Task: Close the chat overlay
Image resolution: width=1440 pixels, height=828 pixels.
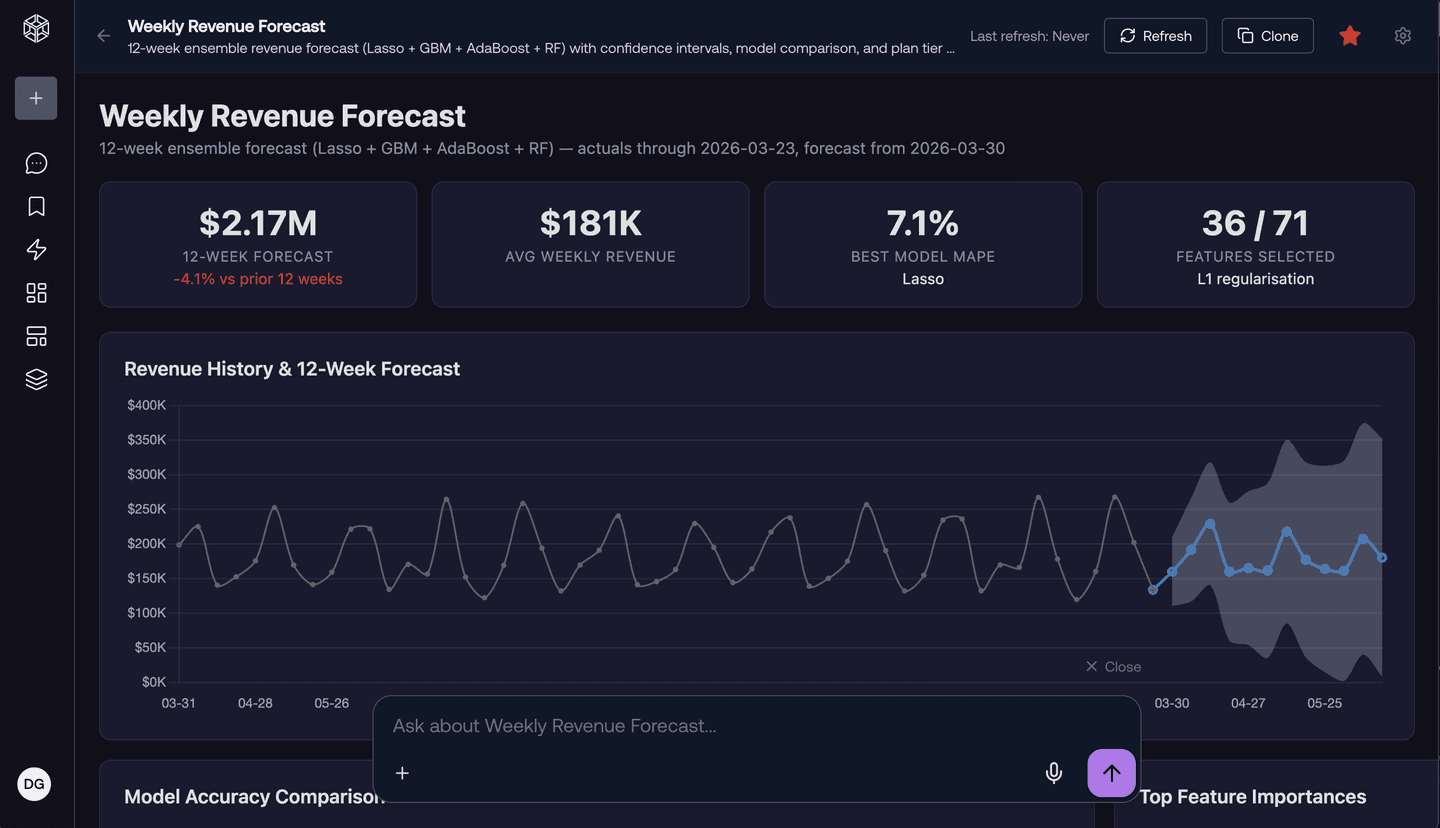Action: pyautogui.click(x=1113, y=666)
